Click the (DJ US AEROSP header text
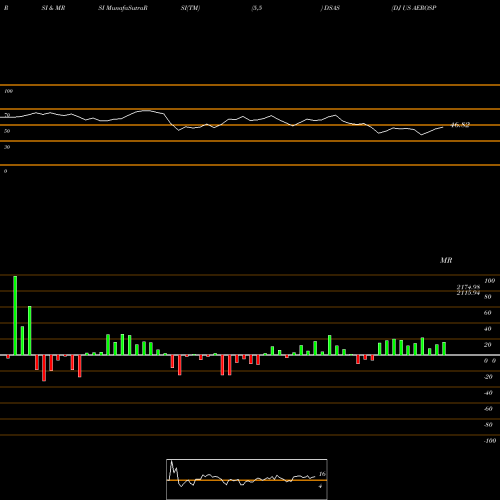500x500 pixels. coord(414,8)
